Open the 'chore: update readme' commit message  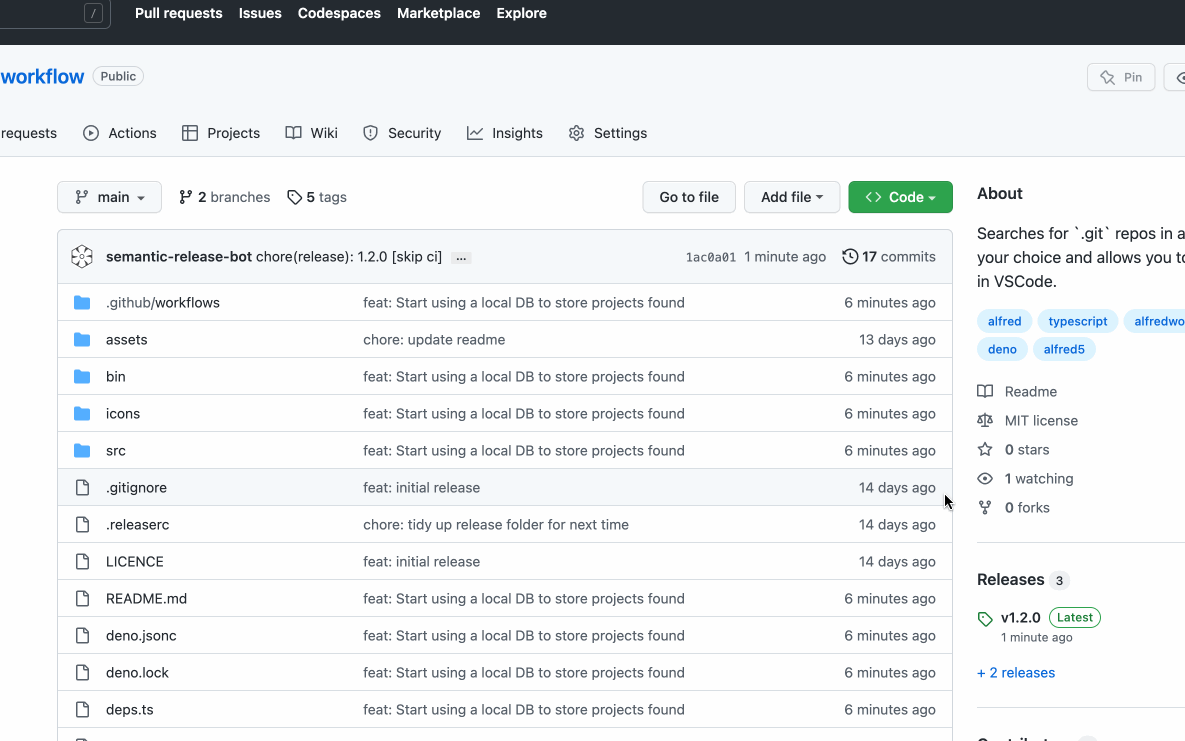click(434, 339)
